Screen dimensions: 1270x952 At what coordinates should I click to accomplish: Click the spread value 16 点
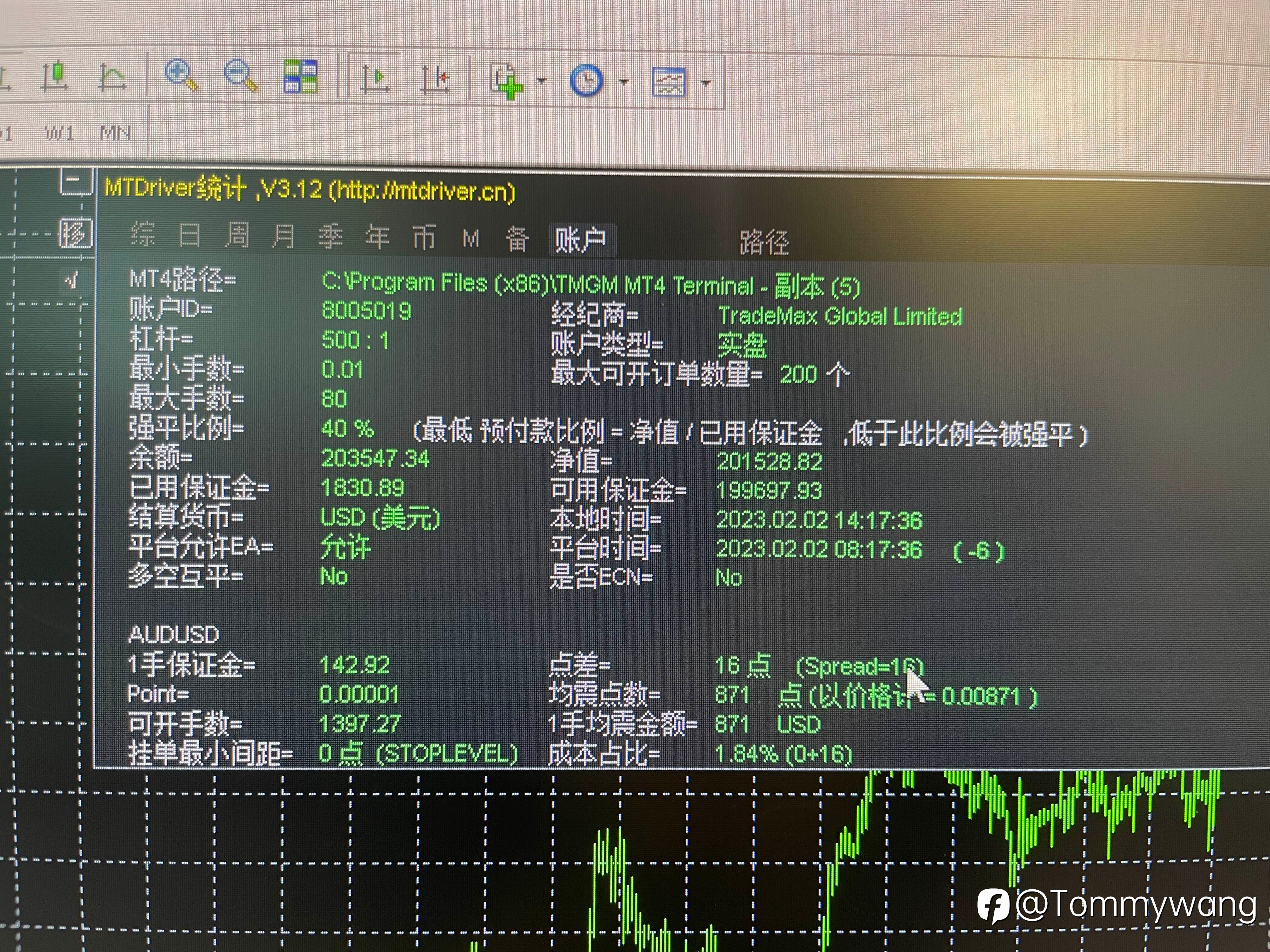coord(743,666)
